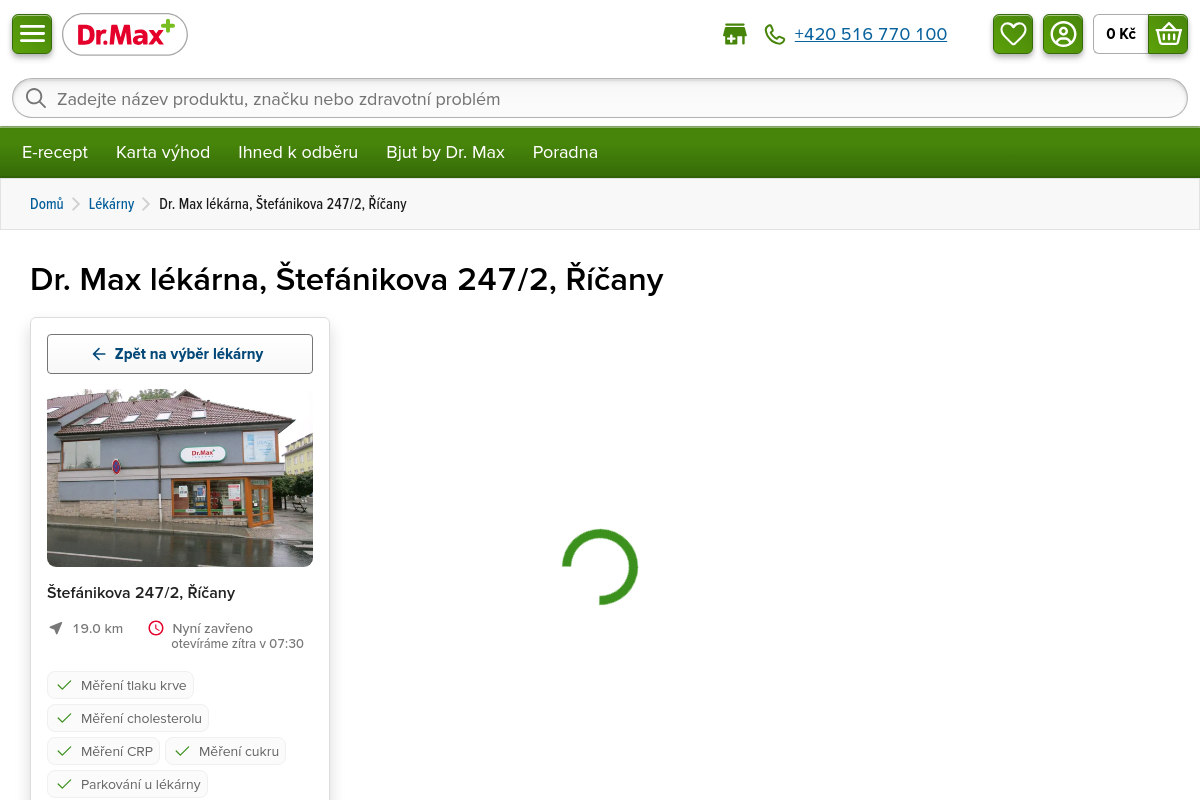Image resolution: width=1200 pixels, height=800 pixels.
Task: Open the hamburger menu
Action: [32, 34]
